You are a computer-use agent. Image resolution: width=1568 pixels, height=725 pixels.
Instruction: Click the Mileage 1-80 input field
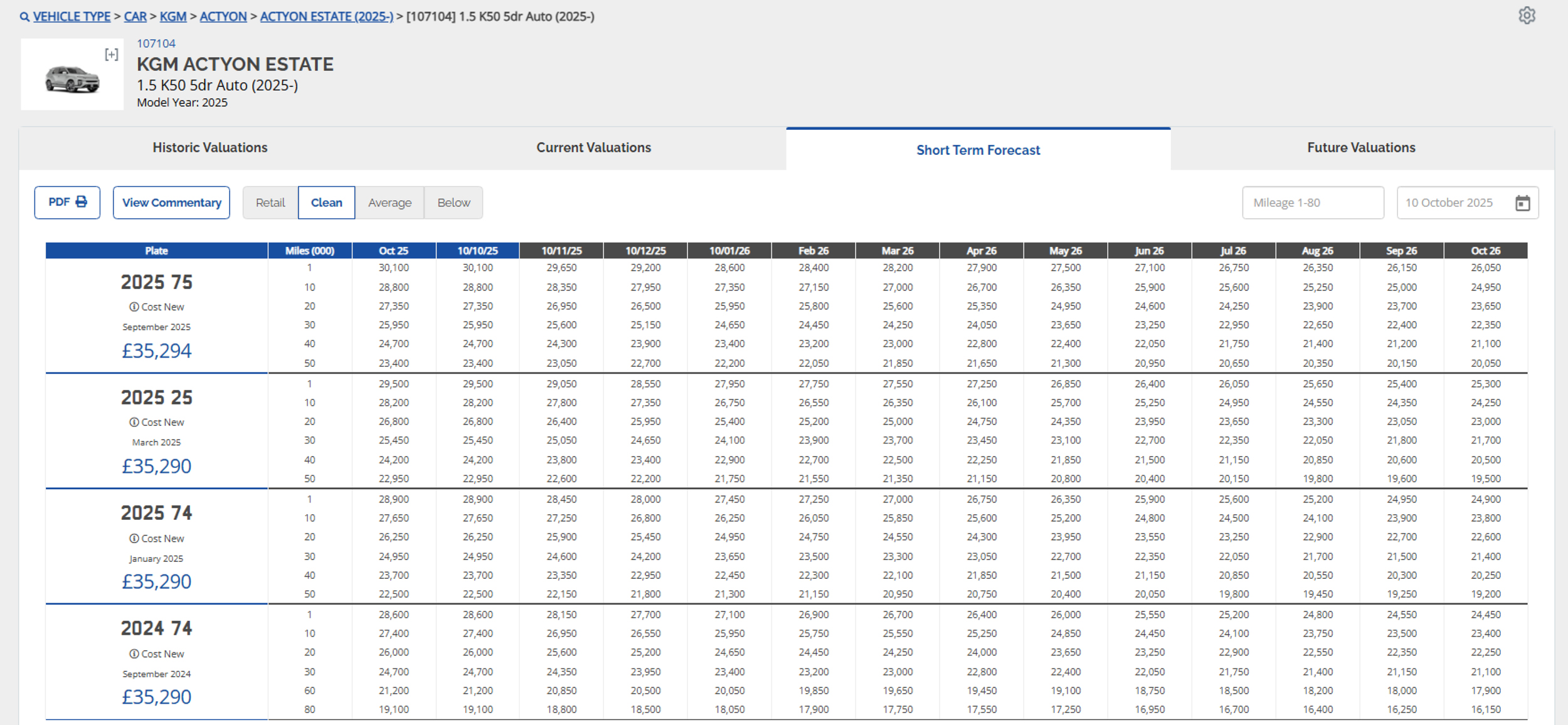pos(1312,203)
